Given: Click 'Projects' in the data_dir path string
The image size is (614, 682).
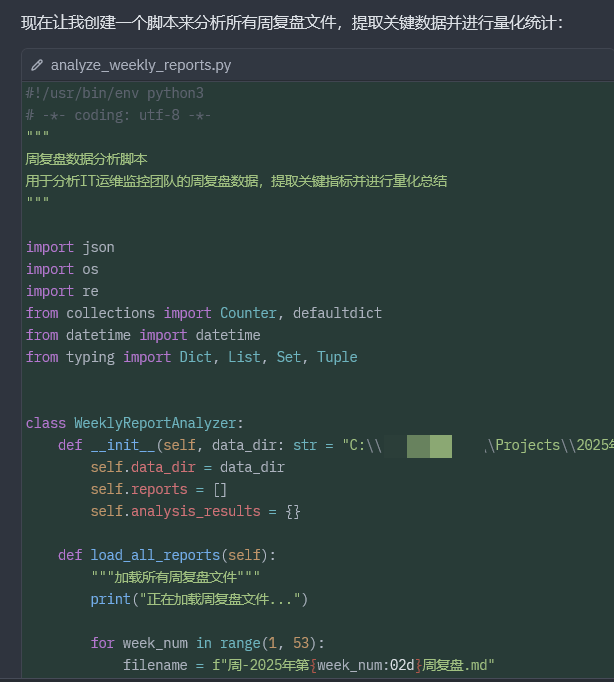Looking at the screenshot, I should pos(527,445).
